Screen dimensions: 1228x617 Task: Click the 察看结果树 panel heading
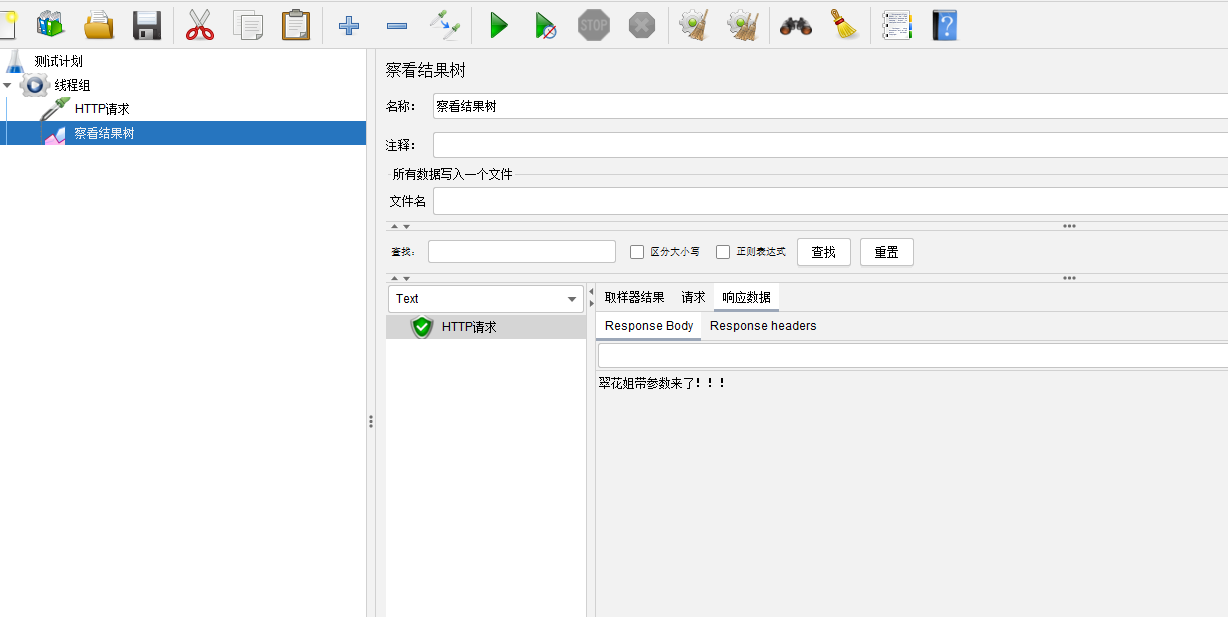(426, 70)
